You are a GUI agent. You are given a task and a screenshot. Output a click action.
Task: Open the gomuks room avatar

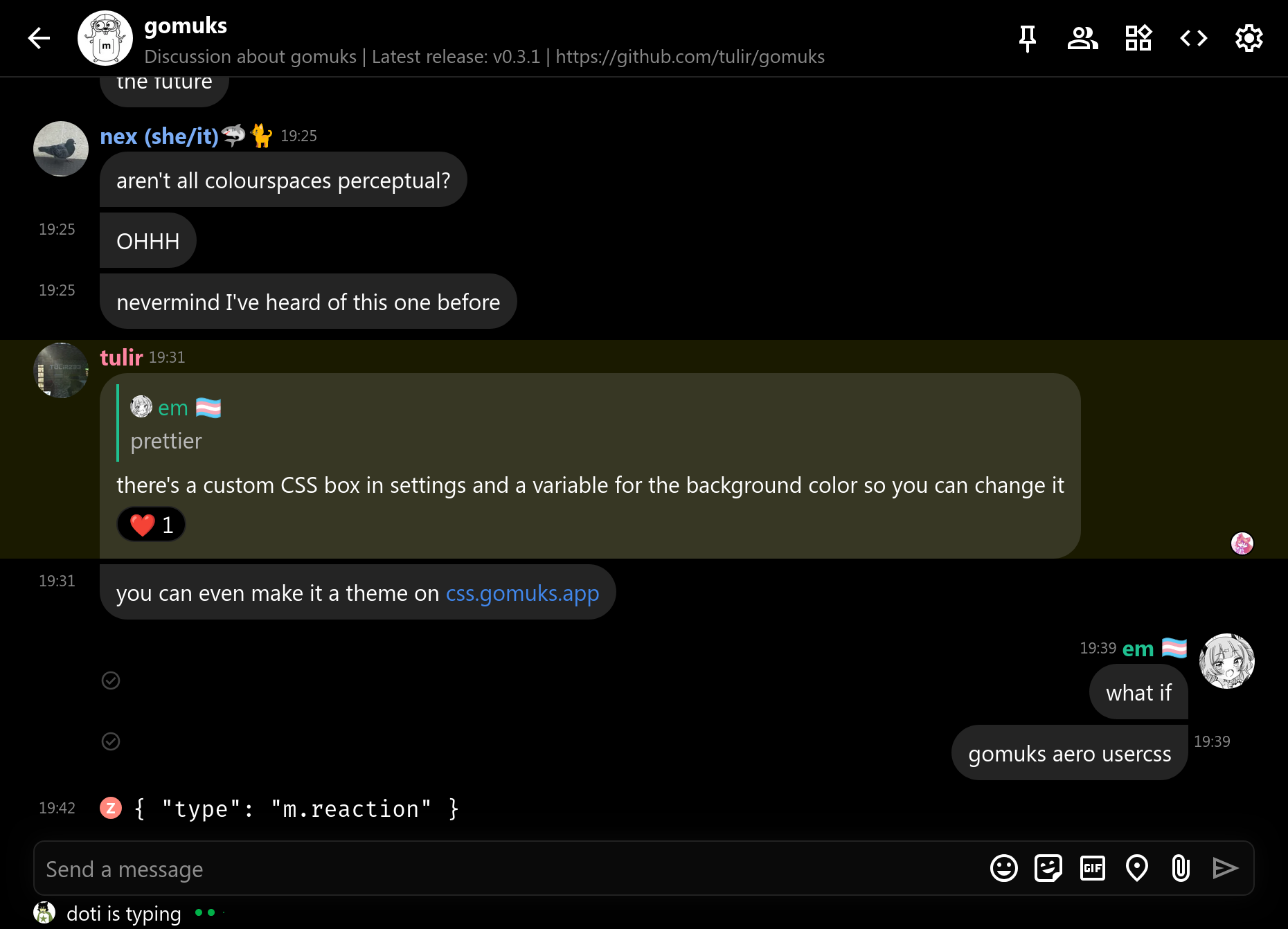[x=105, y=38]
